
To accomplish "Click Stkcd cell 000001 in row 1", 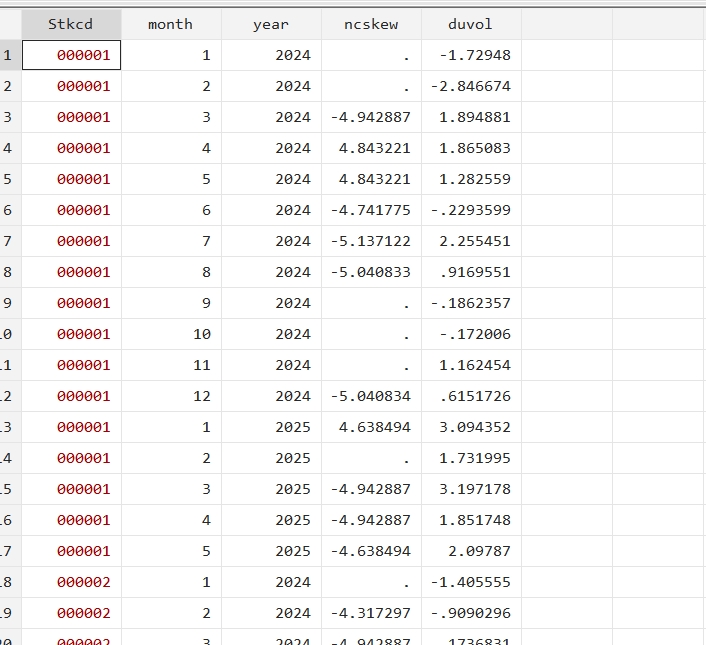I will coord(71,55).
